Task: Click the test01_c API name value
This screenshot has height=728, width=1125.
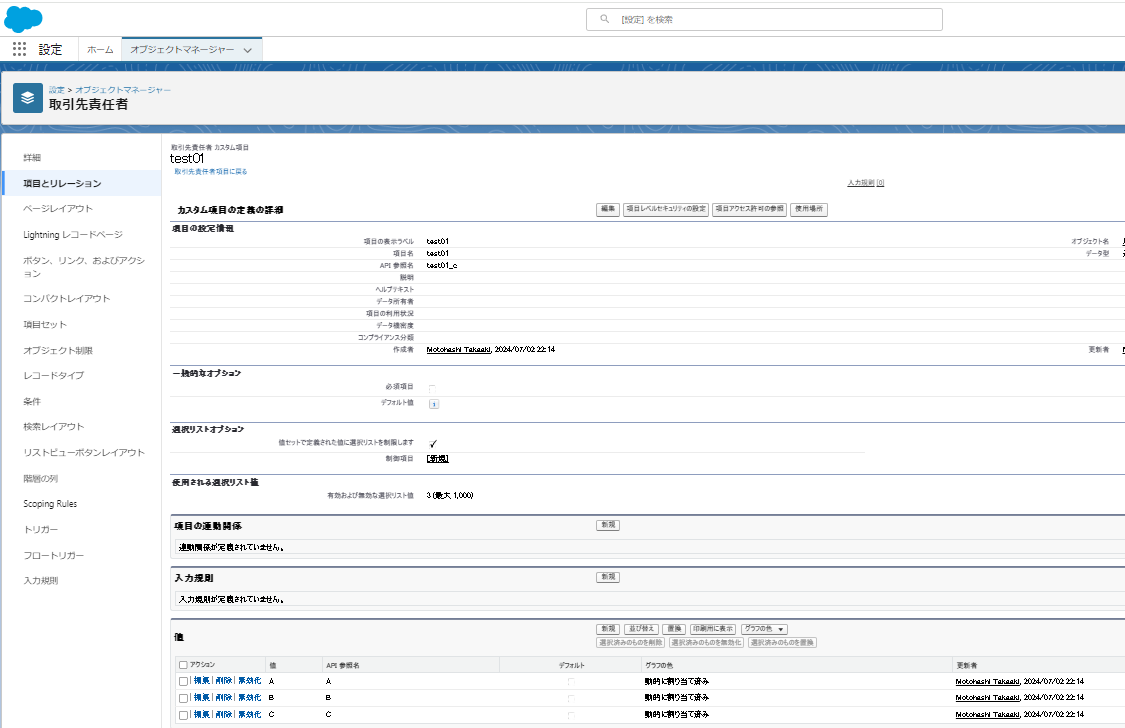Action: pyautogui.click(x=441, y=265)
